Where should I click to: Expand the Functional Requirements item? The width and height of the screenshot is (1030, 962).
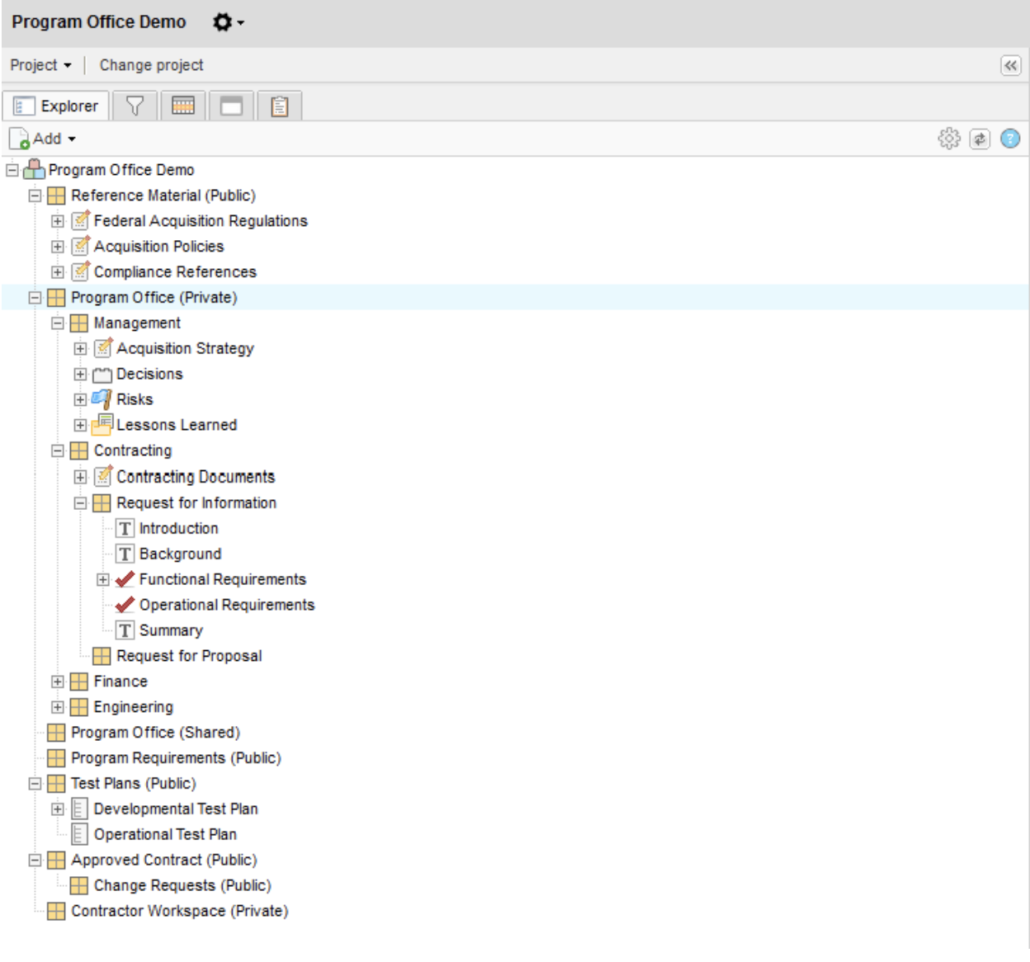point(101,579)
